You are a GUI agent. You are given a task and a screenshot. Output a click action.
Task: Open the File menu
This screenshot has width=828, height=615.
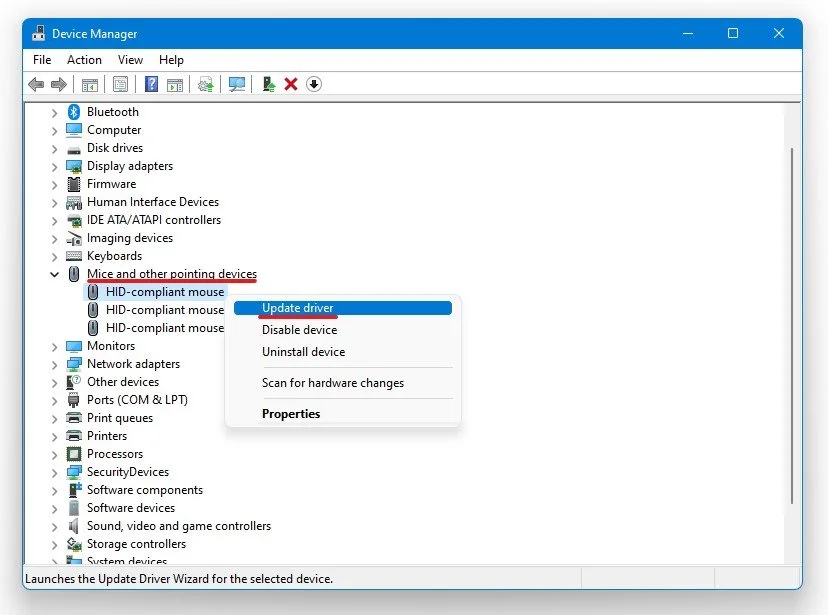pos(42,60)
